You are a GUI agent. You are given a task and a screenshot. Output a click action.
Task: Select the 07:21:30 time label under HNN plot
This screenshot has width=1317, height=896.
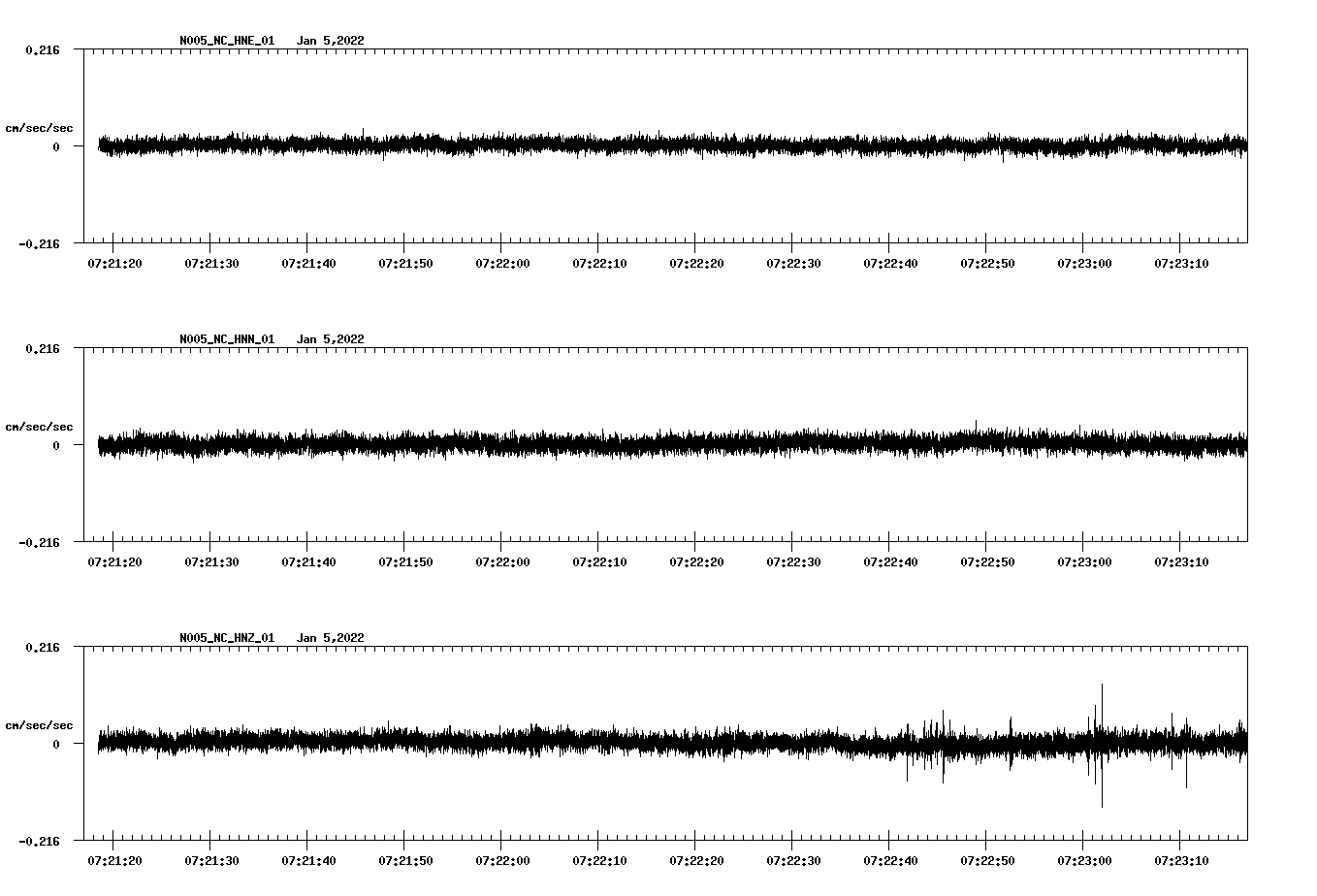tap(211, 562)
